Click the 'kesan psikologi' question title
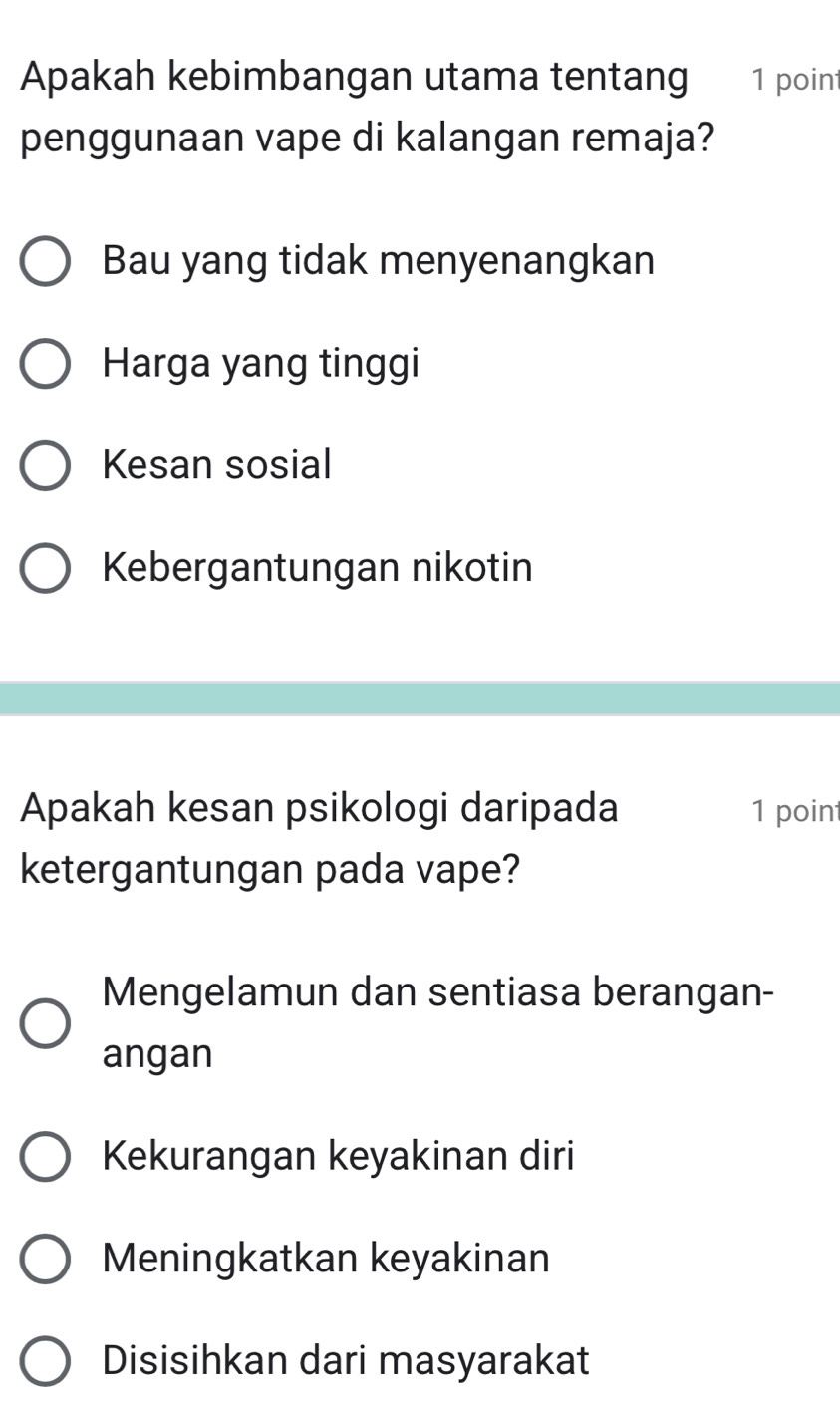Image resolution: width=840 pixels, height=1410 pixels. [319, 836]
